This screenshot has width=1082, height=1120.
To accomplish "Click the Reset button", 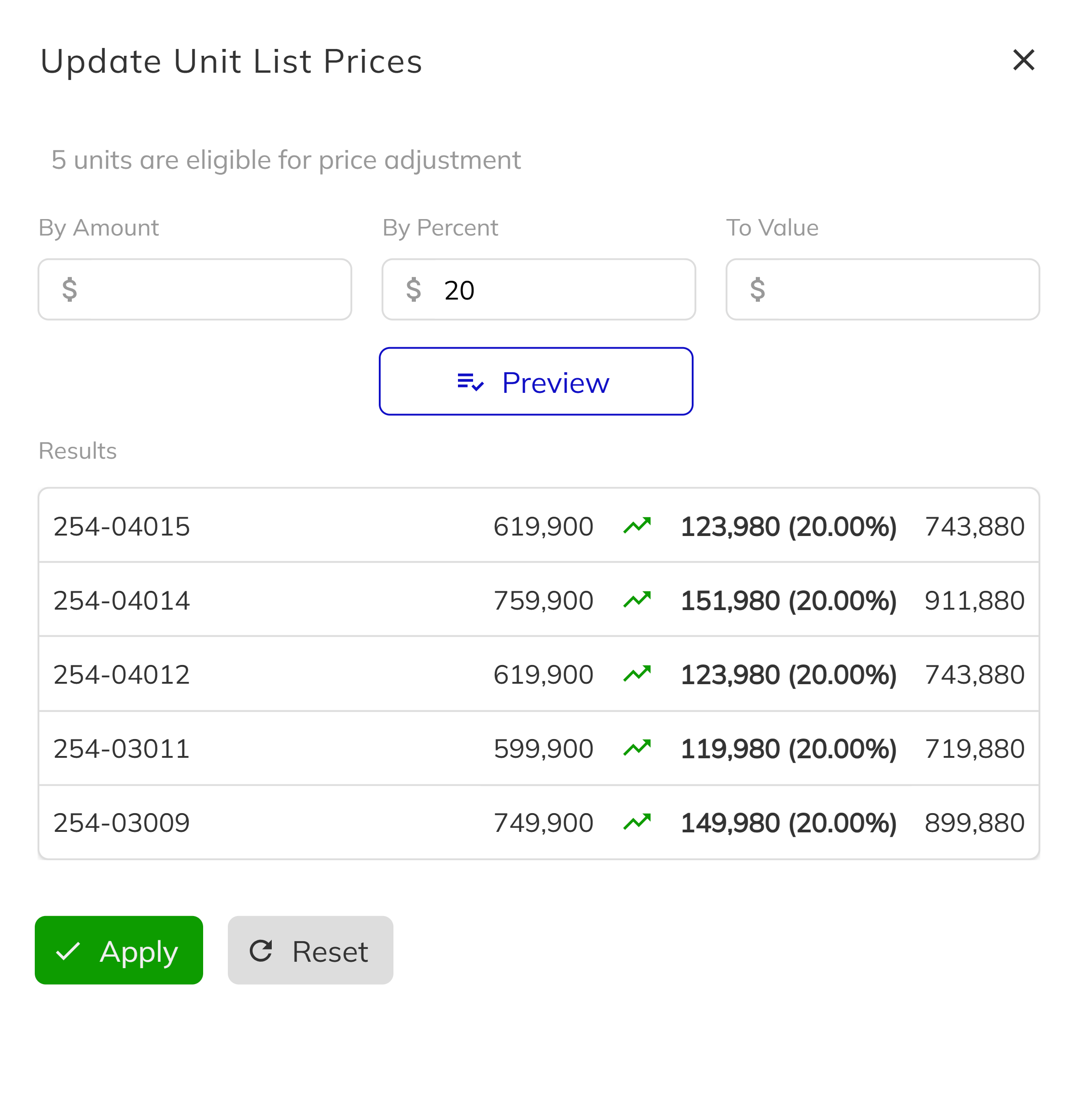I will coord(310,950).
